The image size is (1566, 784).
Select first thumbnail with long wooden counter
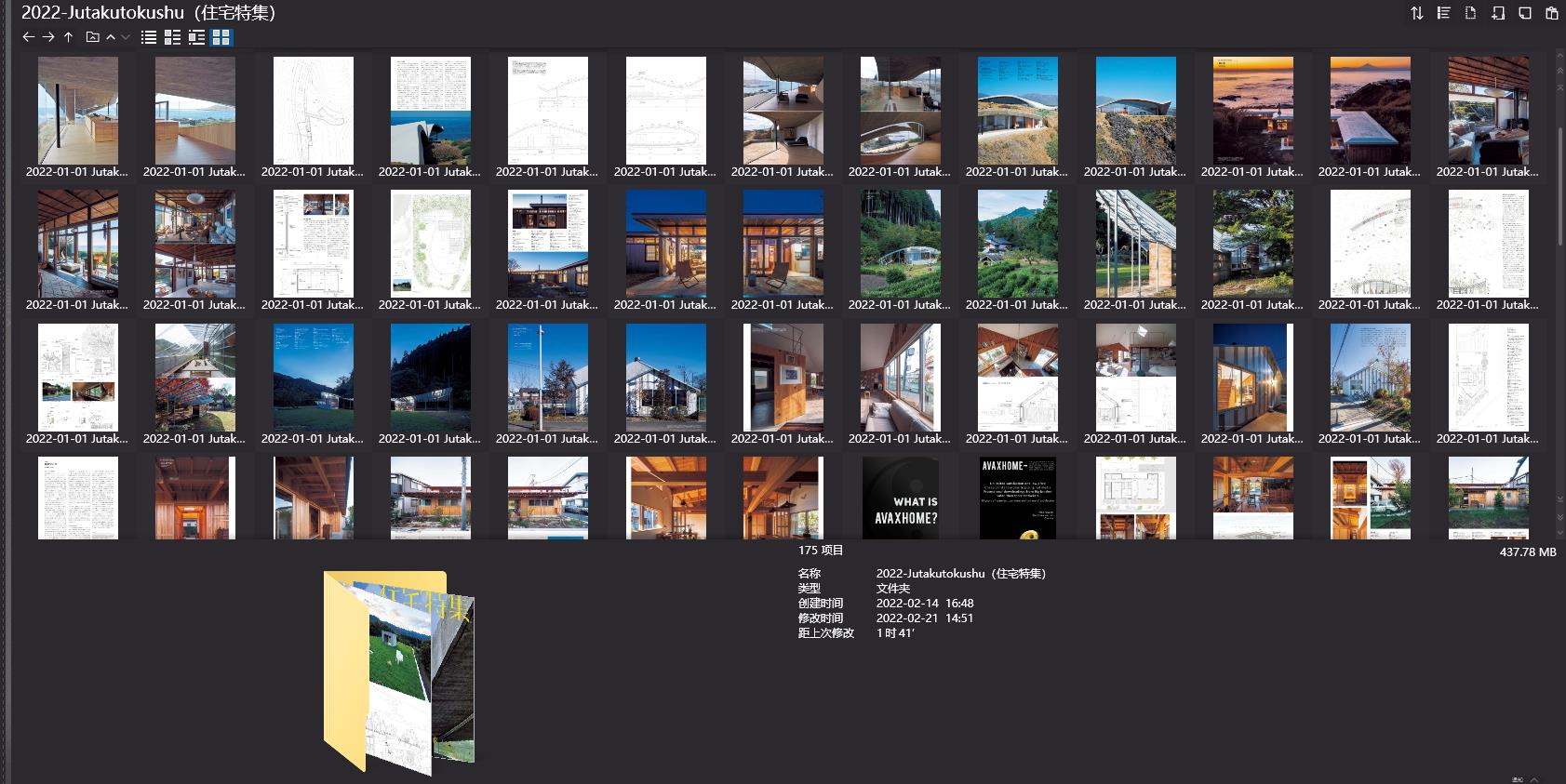pyautogui.click(x=78, y=111)
